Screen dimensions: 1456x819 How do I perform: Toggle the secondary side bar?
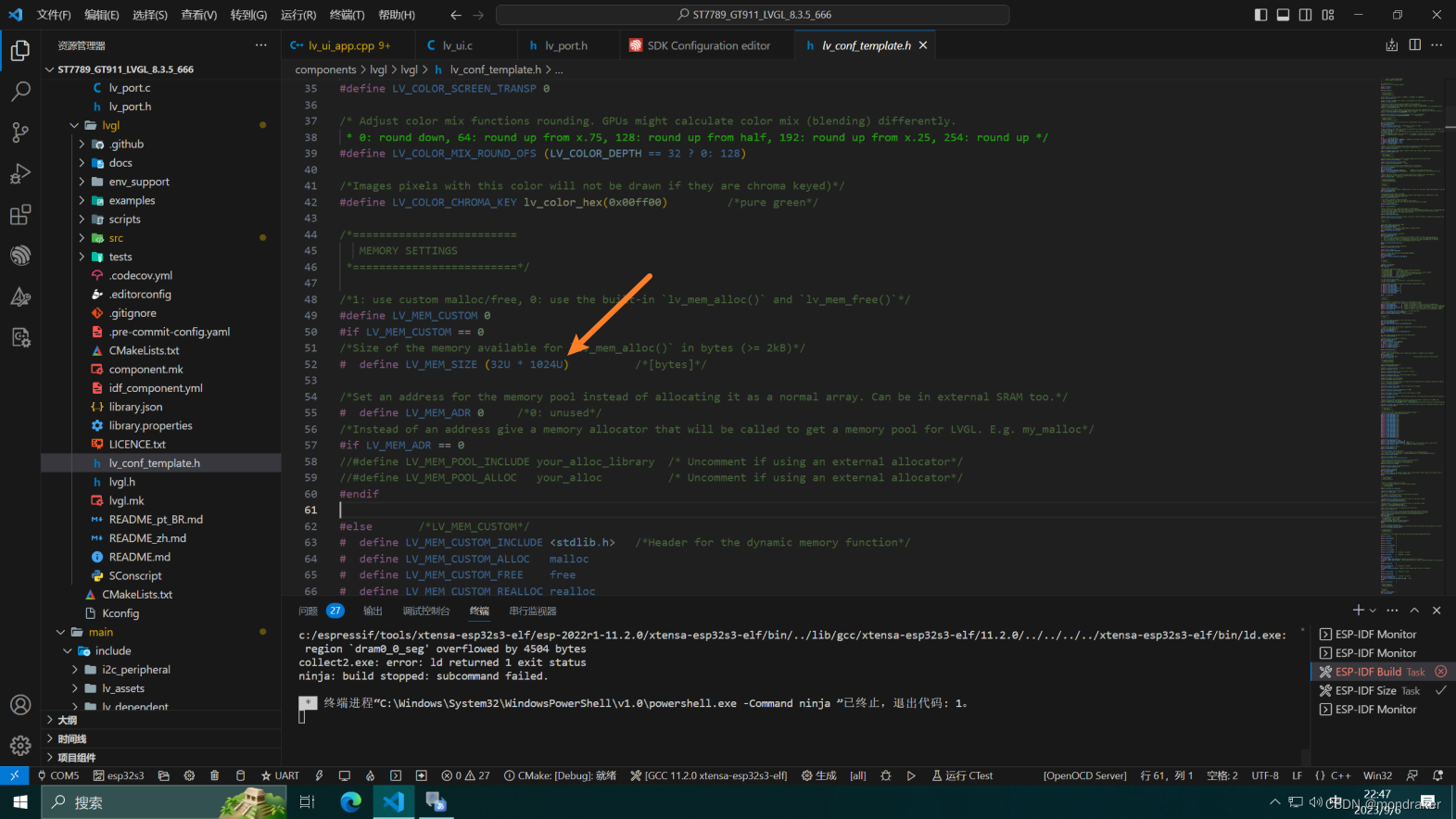click(1305, 15)
